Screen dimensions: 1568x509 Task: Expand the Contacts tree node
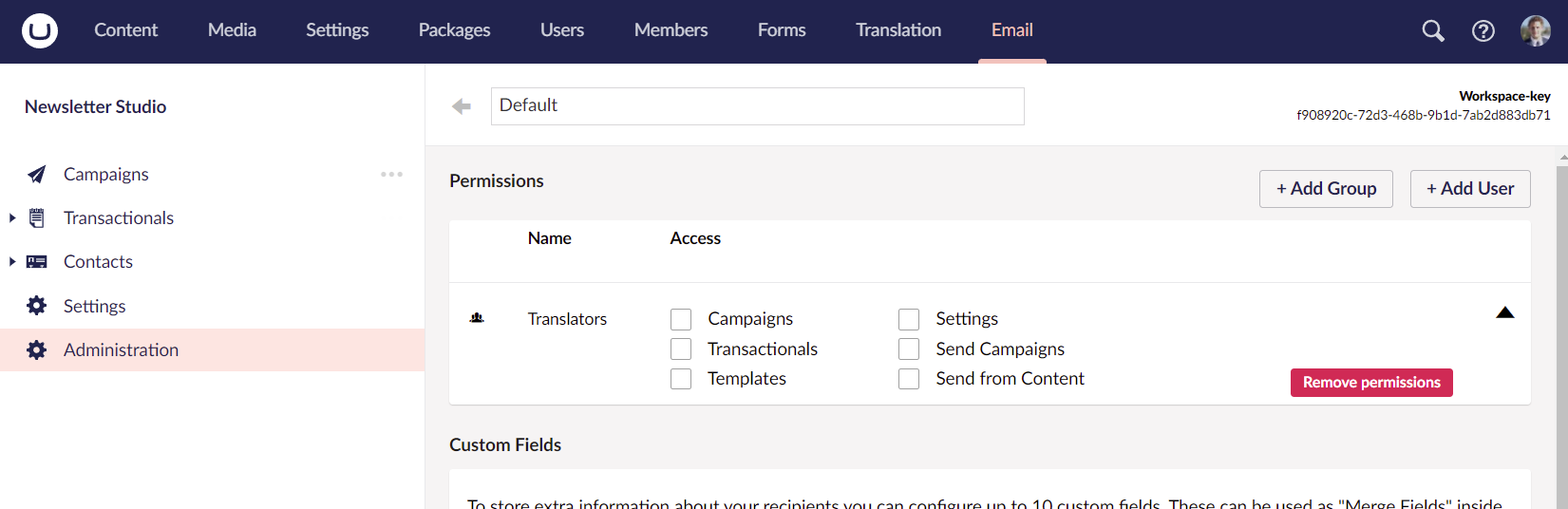(12, 262)
